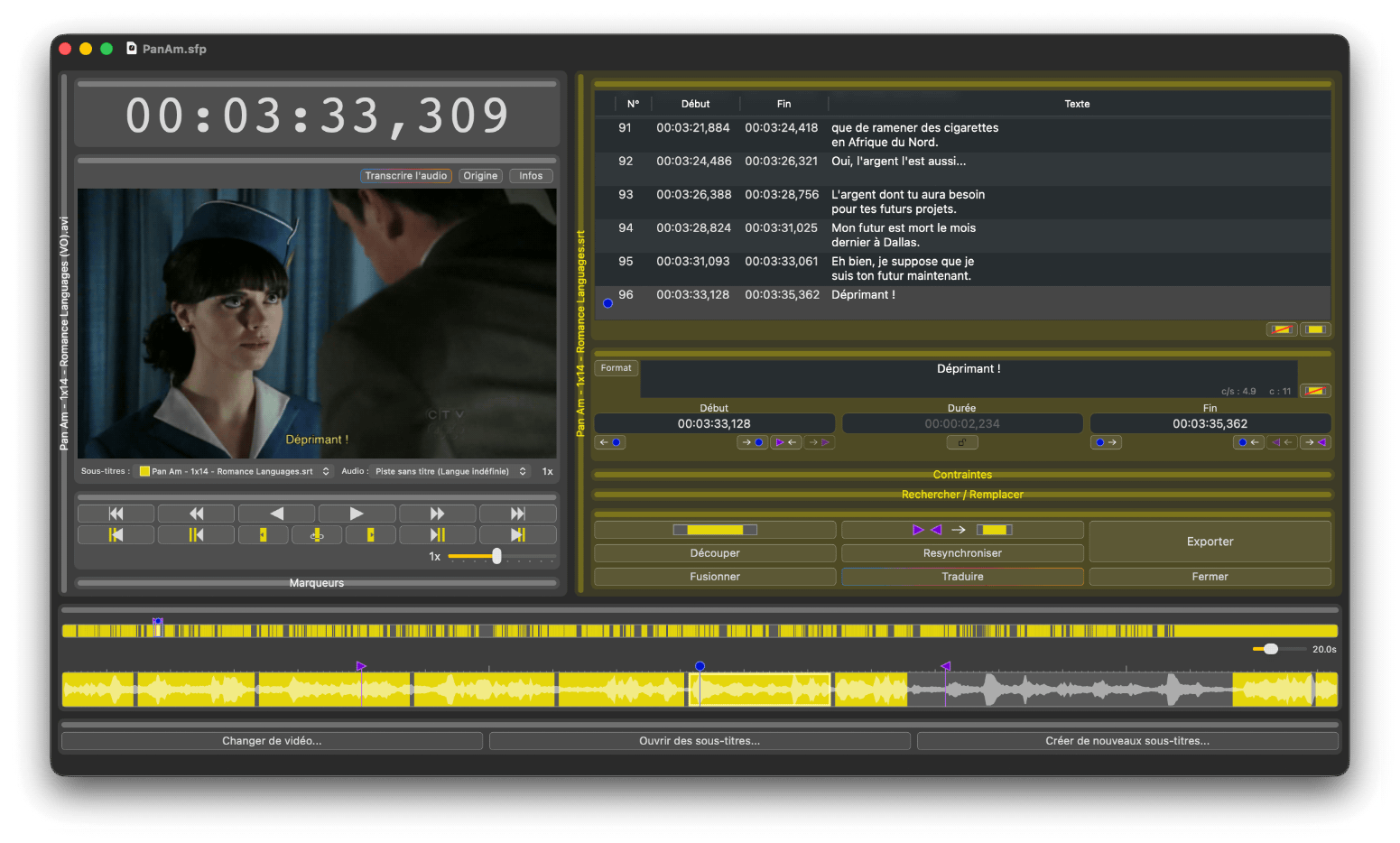Adjust the playback speed slider
Viewport: 1400px width, 843px height.
[x=496, y=557]
